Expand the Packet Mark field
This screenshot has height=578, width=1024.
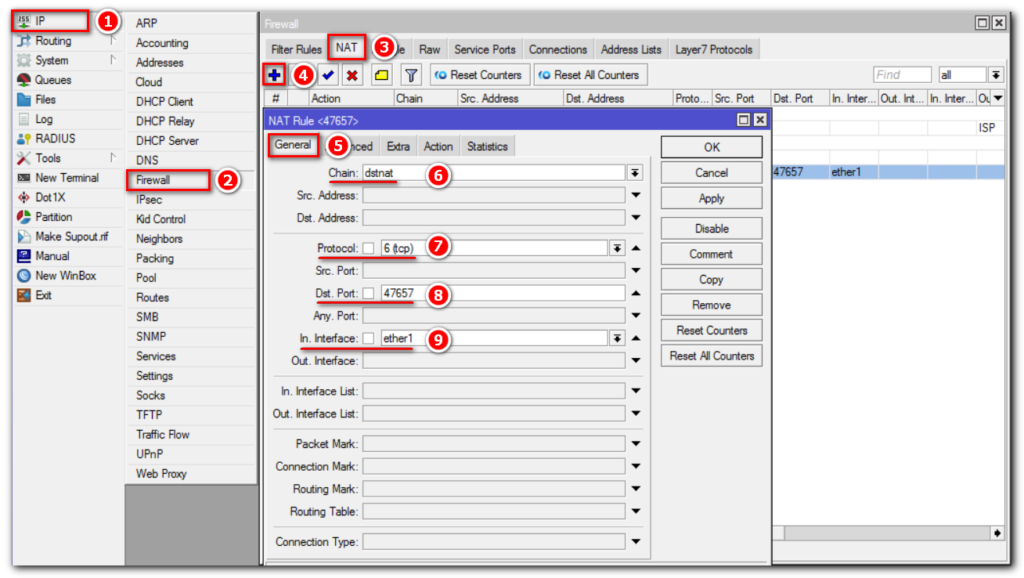tap(636, 443)
